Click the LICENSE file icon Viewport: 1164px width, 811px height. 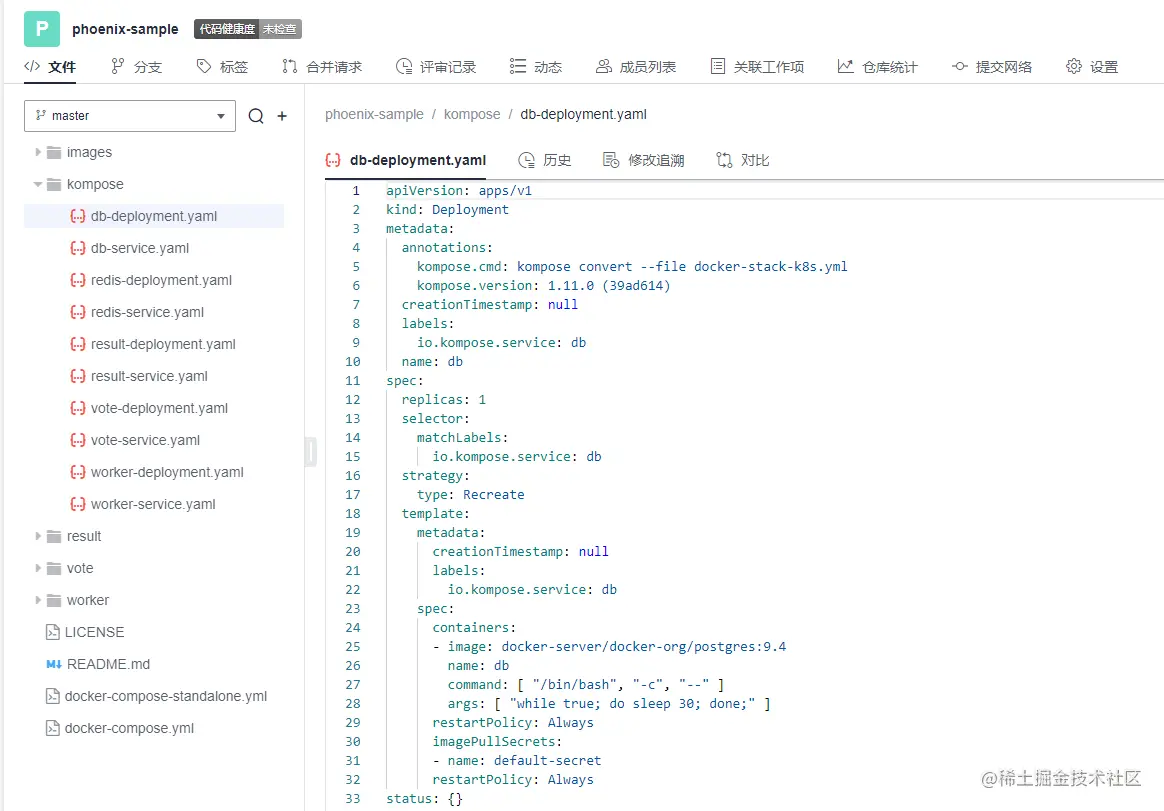click(x=53, y=632)
